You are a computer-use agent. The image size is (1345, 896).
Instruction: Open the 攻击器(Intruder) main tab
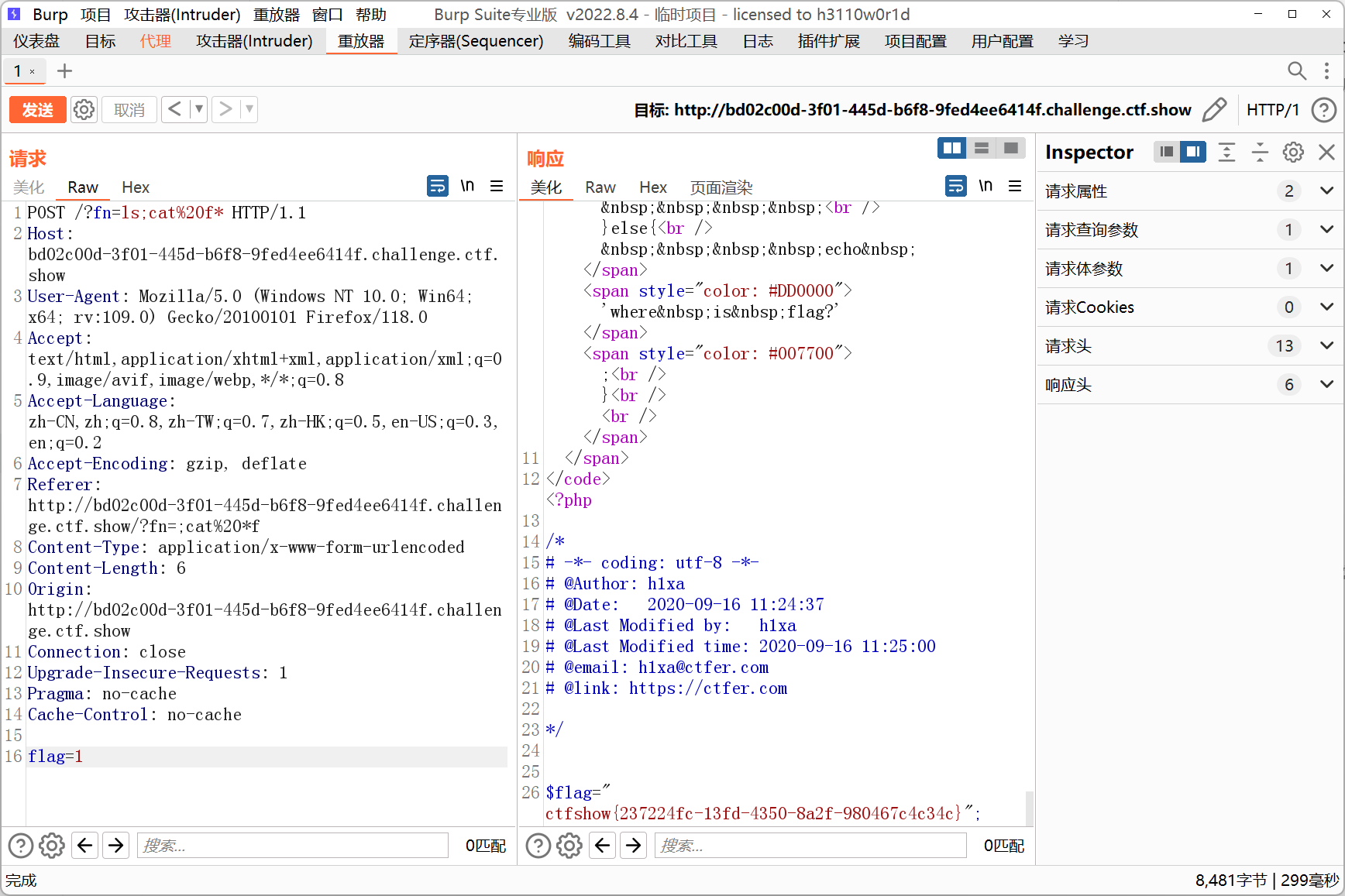tap(255, 41)
